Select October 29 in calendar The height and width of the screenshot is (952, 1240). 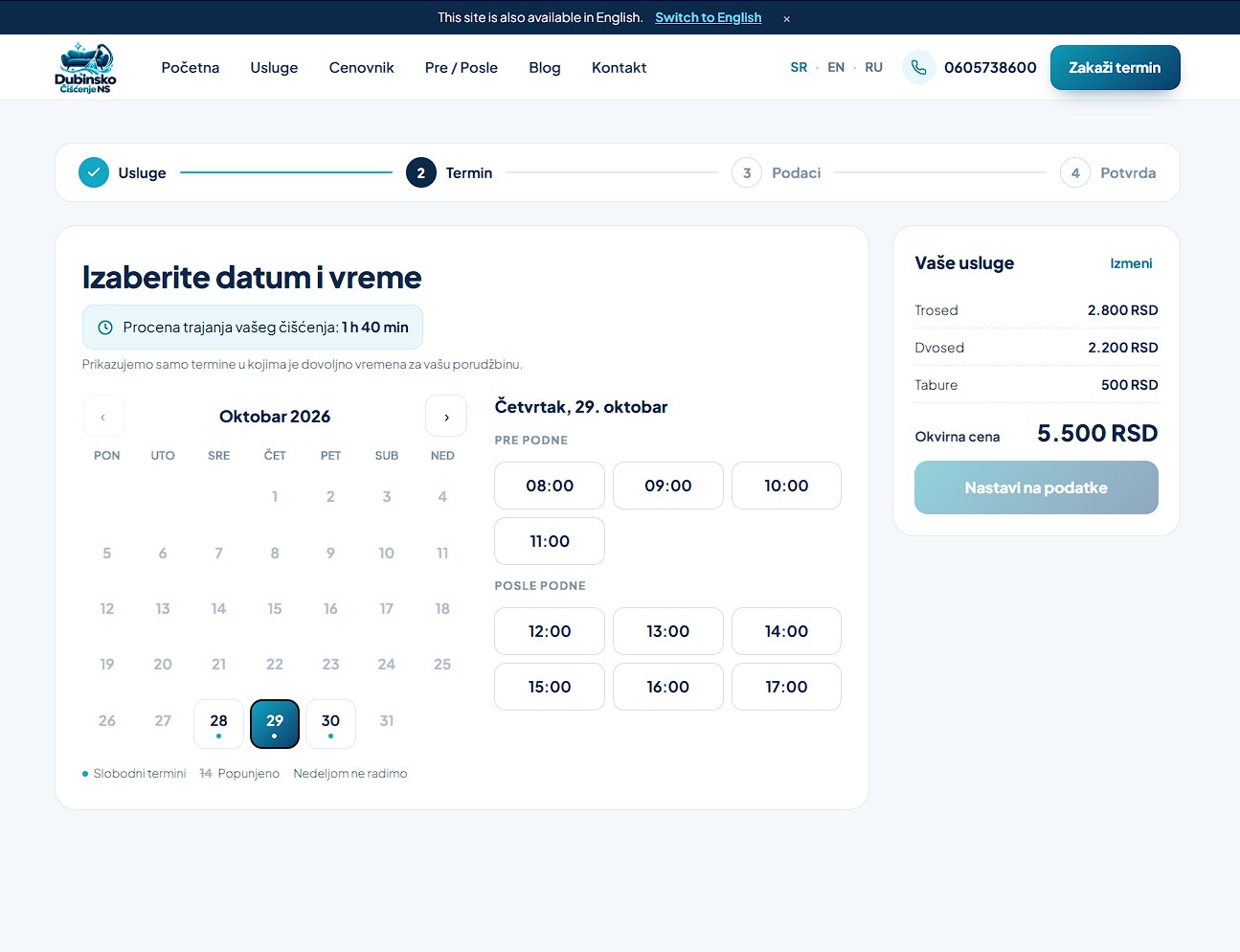pyautogui.click(x=275, y=724)
